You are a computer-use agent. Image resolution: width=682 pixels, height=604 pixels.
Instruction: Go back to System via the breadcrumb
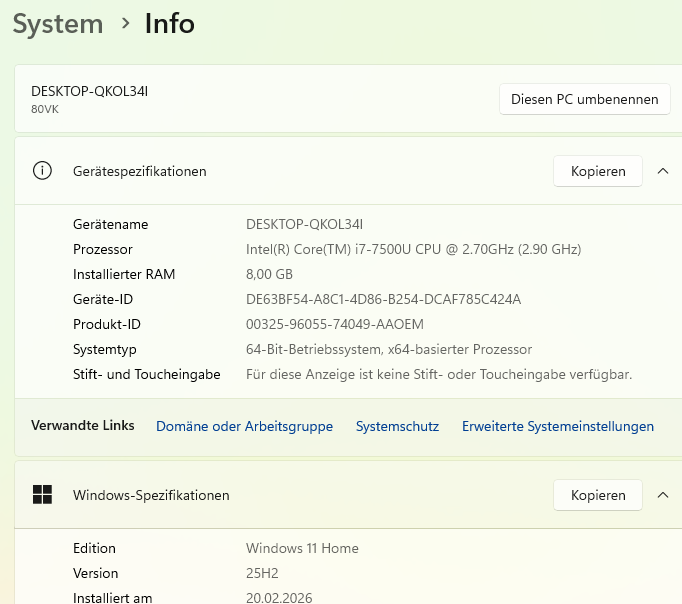point(58,23)
